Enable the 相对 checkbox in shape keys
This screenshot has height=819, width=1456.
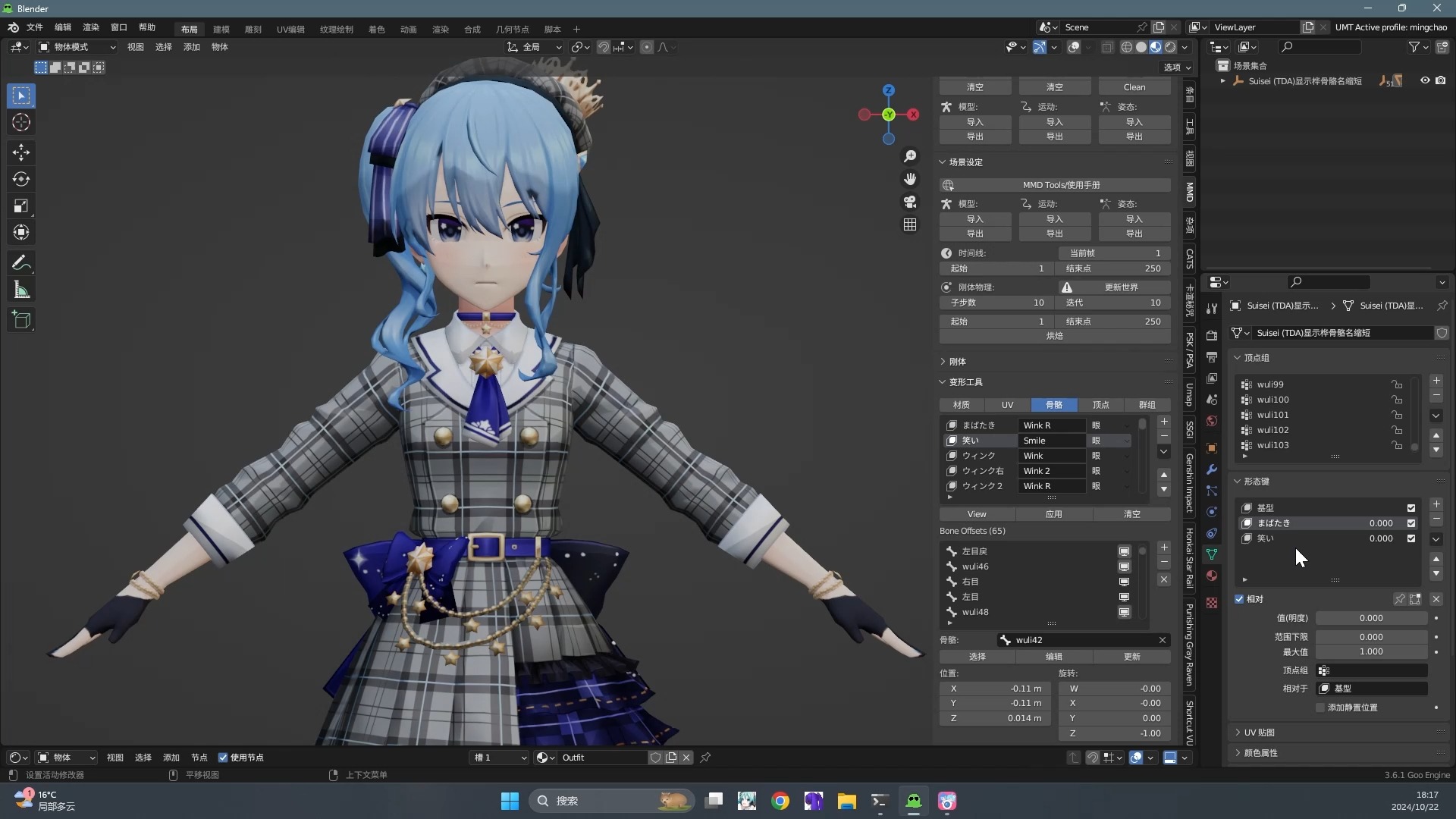1239,599
